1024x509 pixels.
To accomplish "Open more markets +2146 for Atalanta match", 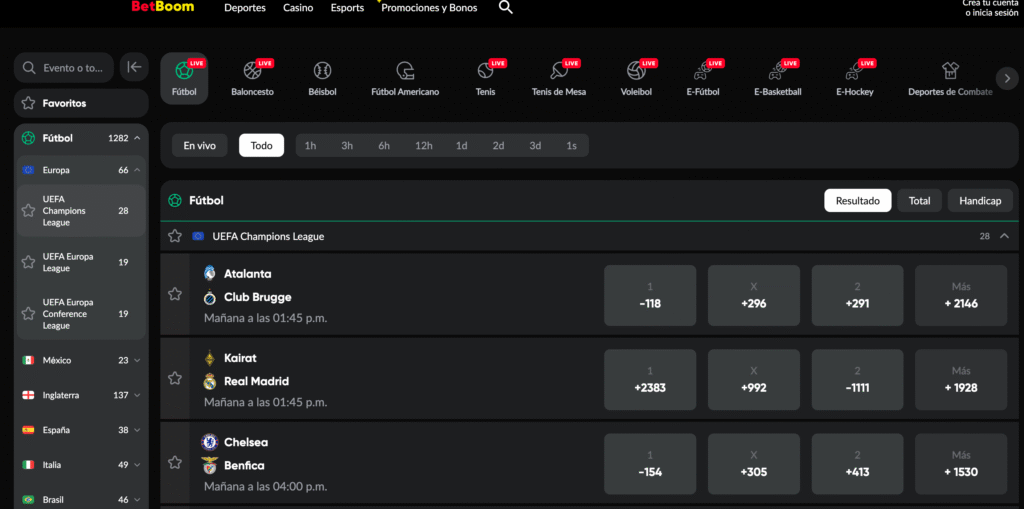I will [961, 295].
